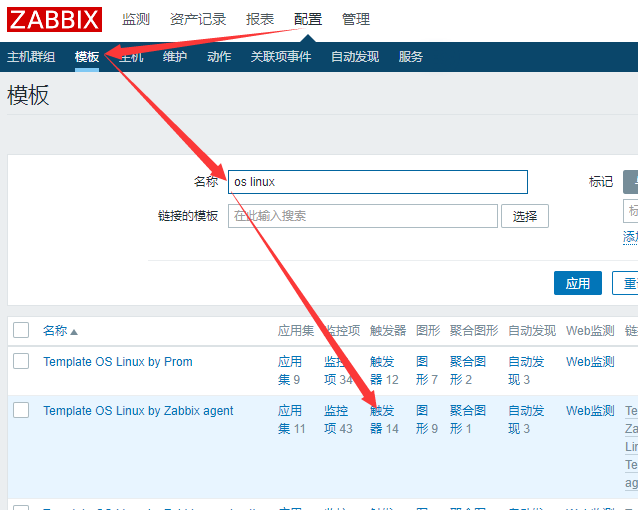
Task: Click the blue 应用 button
Action: pos(578,283)
